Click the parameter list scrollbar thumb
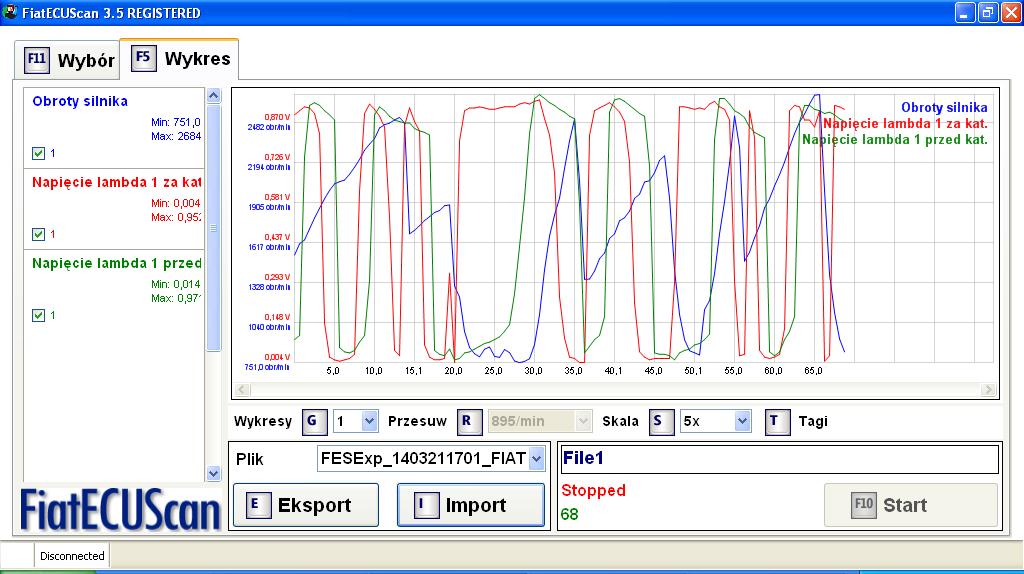1024x574 pixels. click(214, 228)
